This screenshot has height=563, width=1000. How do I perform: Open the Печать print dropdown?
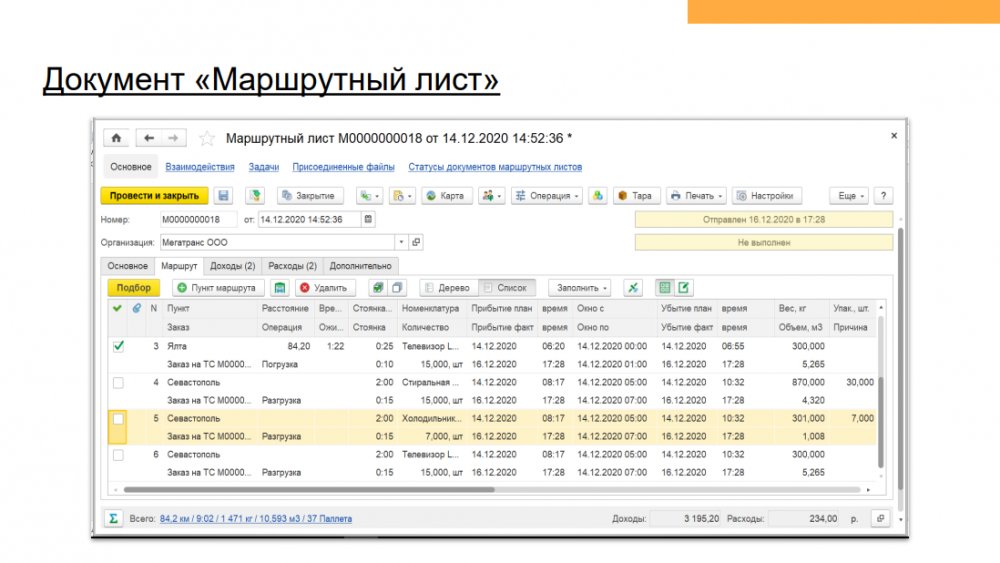tap(696, 196)
